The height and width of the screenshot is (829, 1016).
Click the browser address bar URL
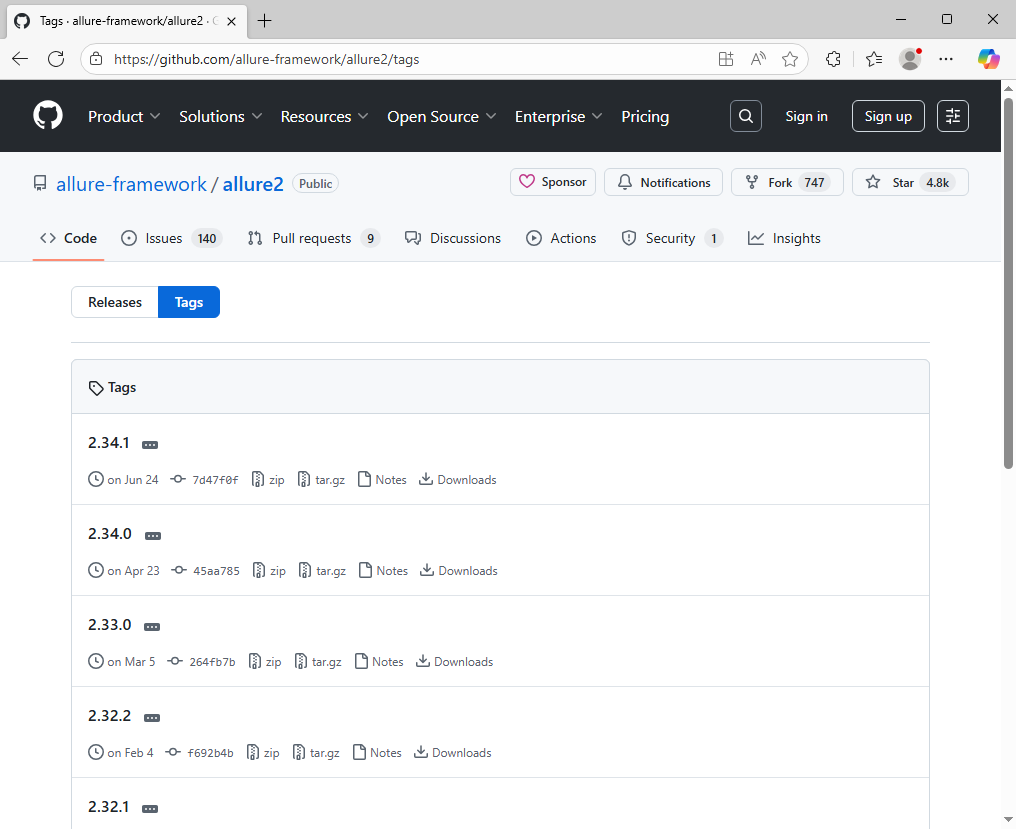pyautogui.click(x=266, y=60)
